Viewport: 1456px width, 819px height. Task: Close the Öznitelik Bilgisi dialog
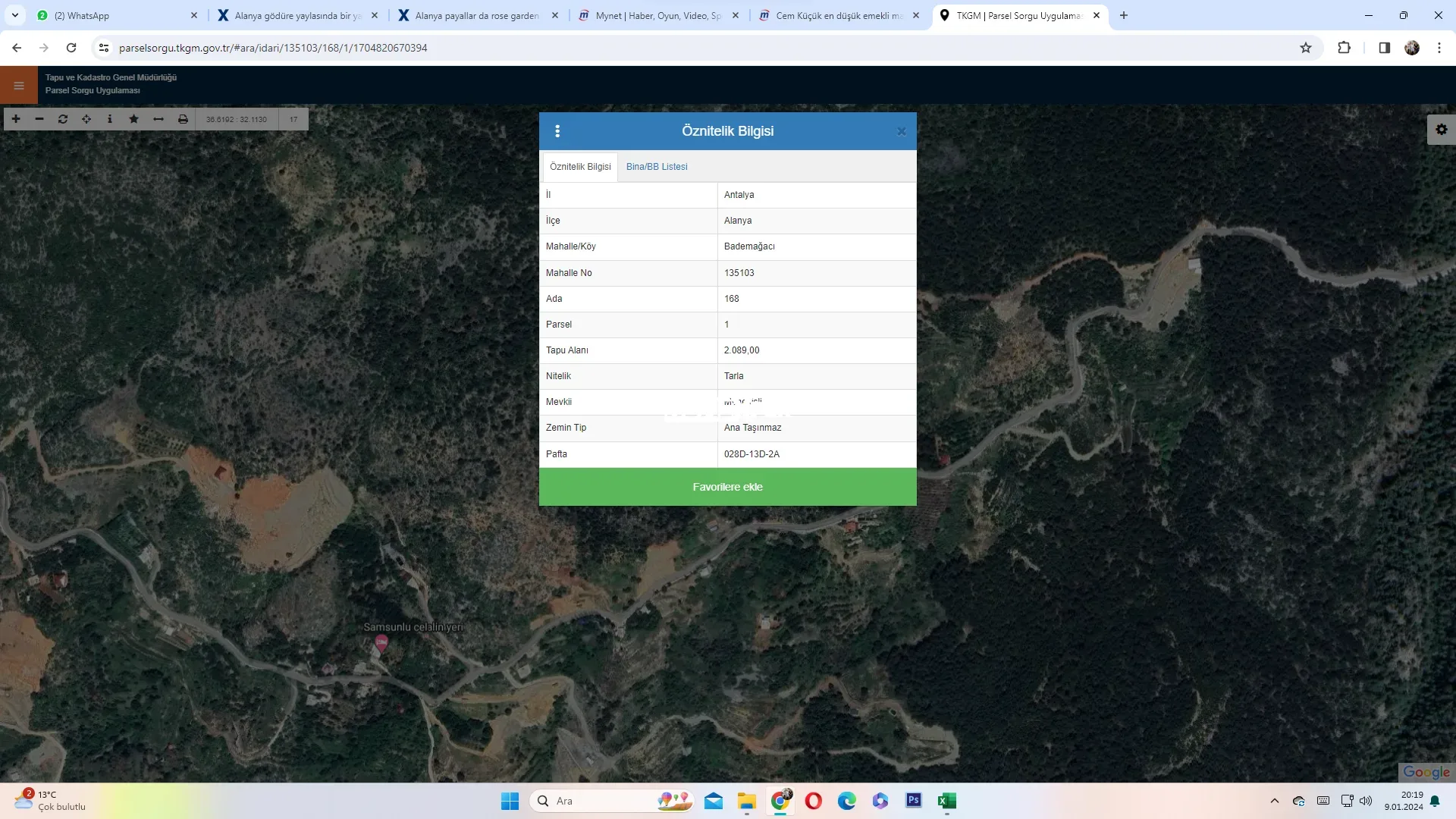pos(901,131)
